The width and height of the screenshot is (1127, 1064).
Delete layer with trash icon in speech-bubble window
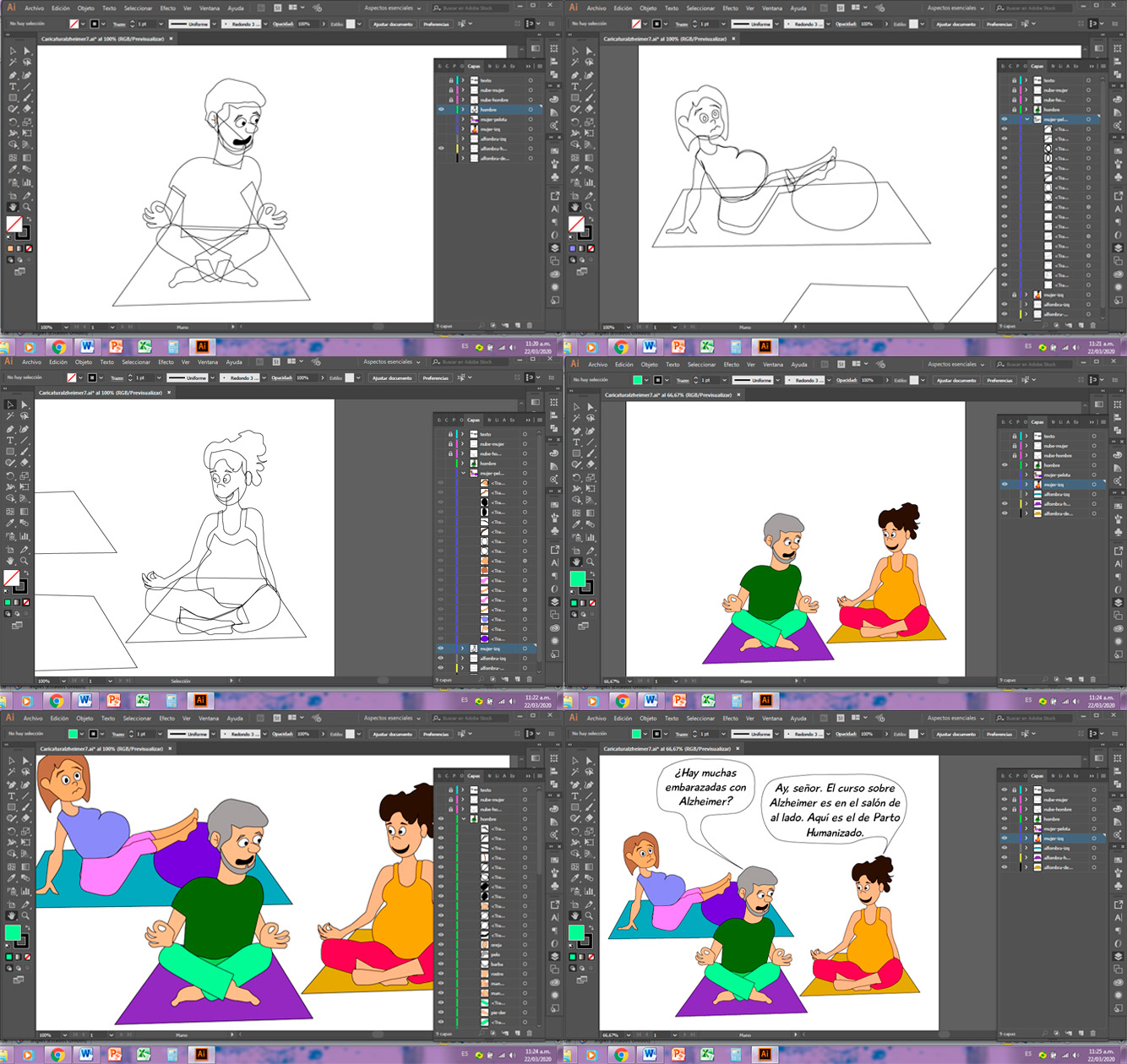coord(1092,1034)
